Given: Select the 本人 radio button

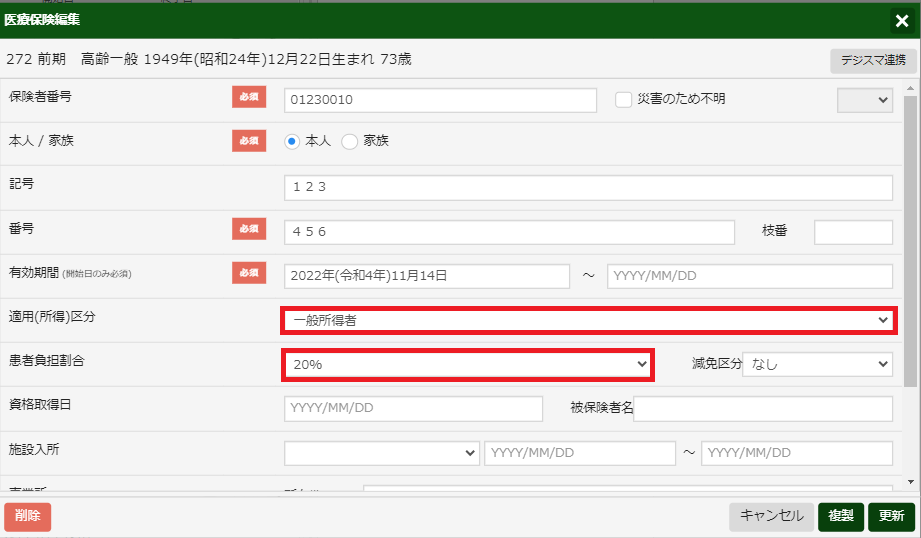Looking at the screenshot, I should pos(292,142).
